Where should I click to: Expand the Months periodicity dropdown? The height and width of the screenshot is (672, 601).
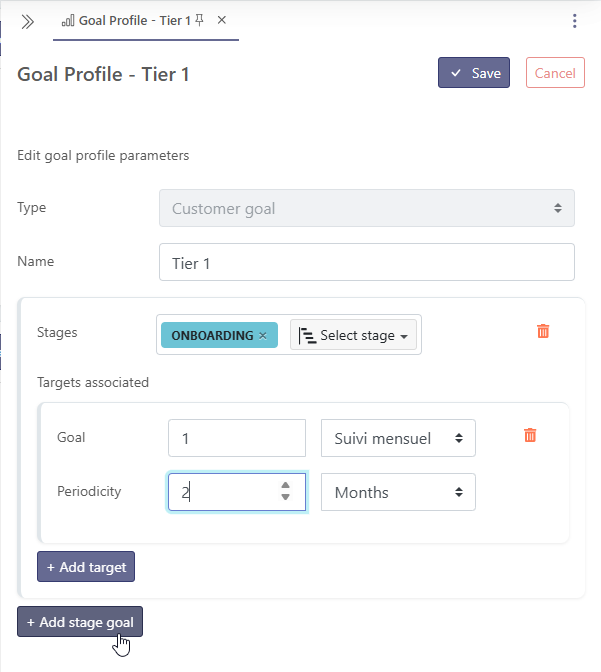click(x=398, y=492)
